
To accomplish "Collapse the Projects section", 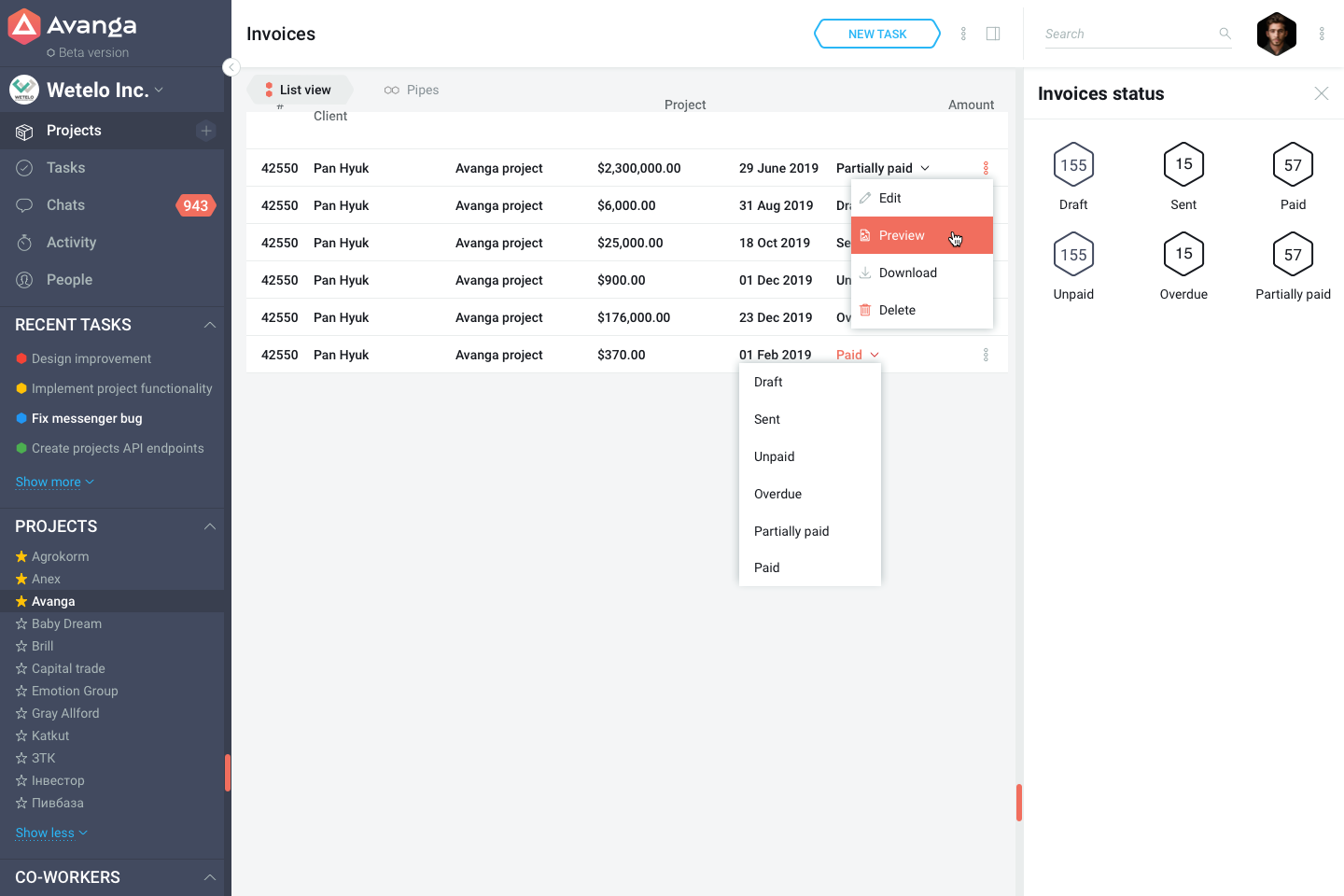I will tap(210, 526).
